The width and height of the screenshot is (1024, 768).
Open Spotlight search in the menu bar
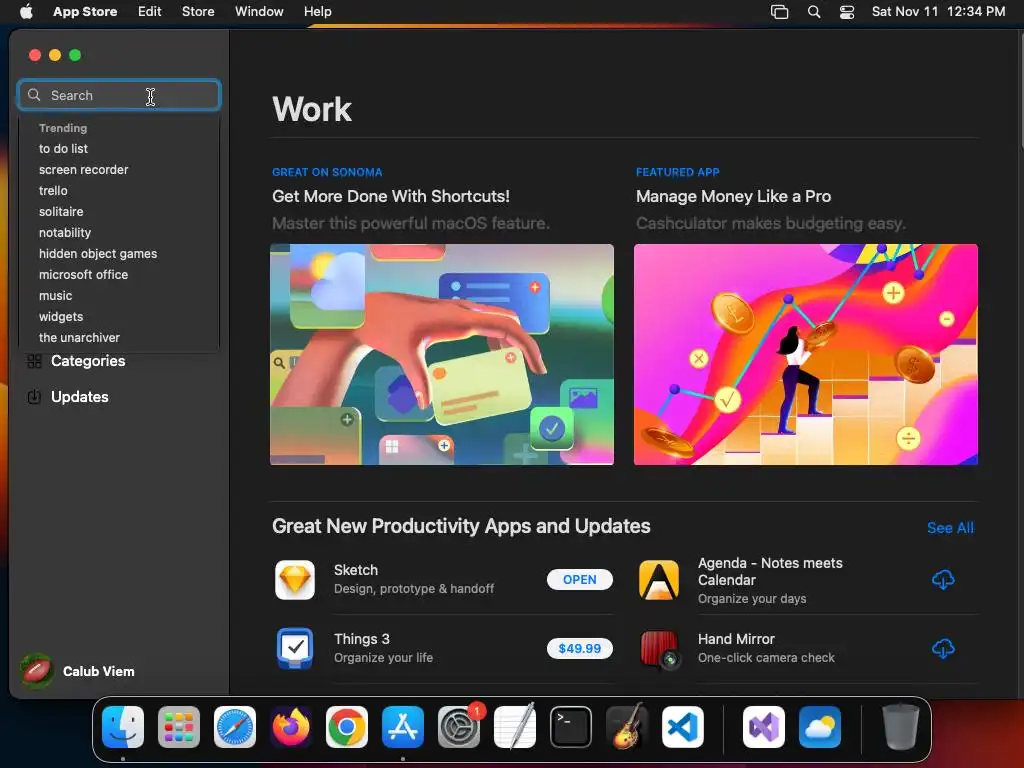tap(814, 12)
